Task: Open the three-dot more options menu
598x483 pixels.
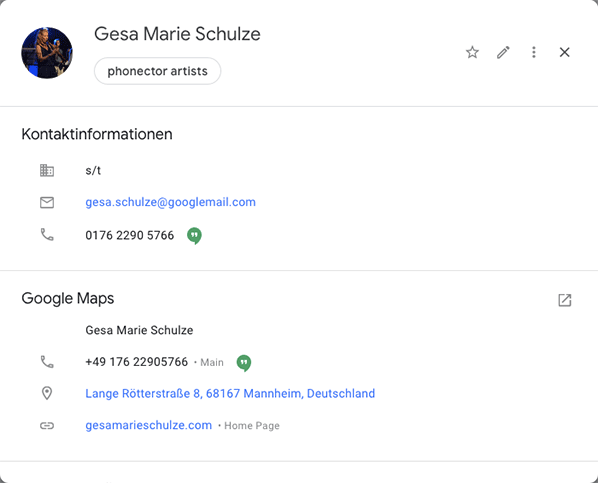Action: (x=534, y=52)
